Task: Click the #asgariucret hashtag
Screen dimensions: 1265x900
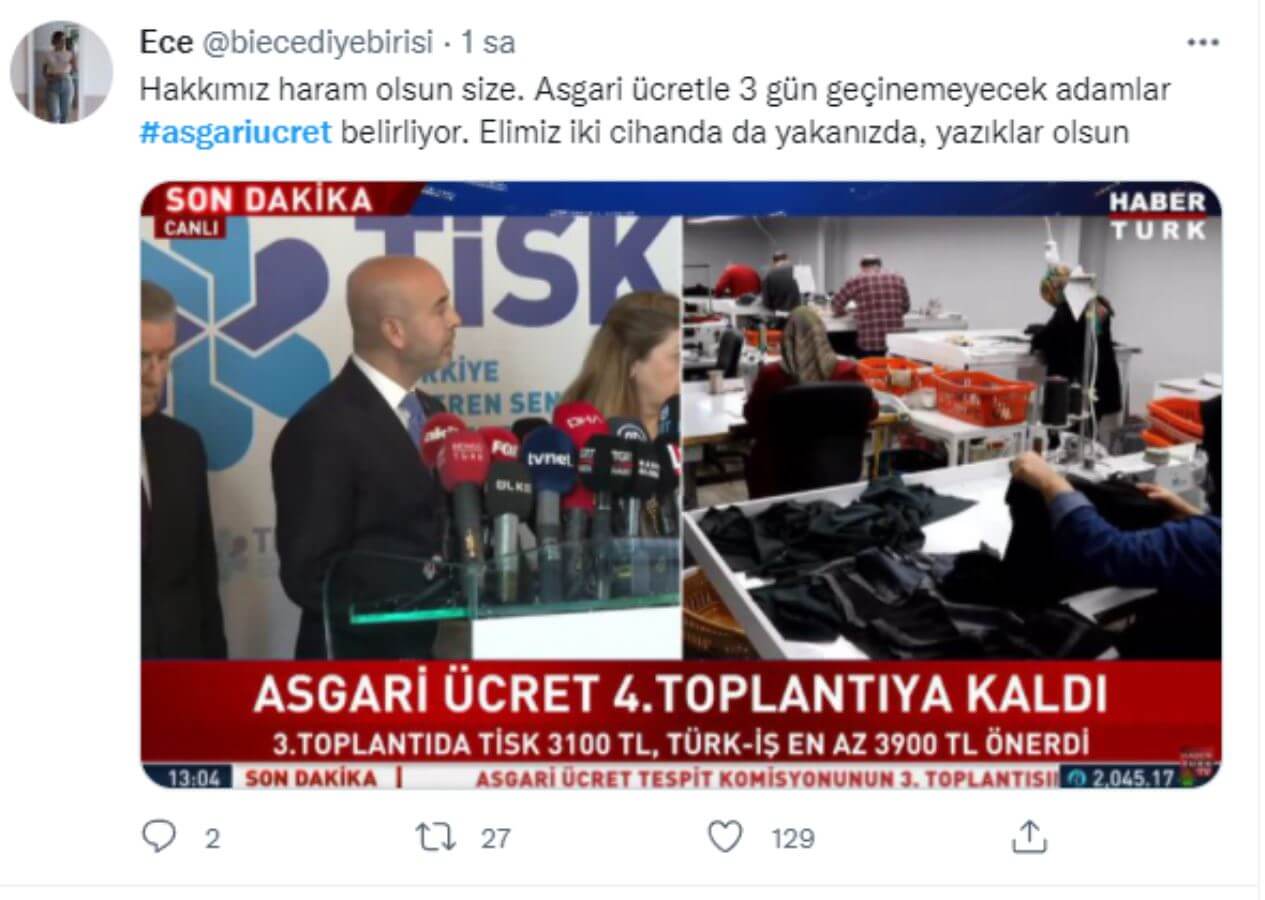Action: (x=236, y=133)
